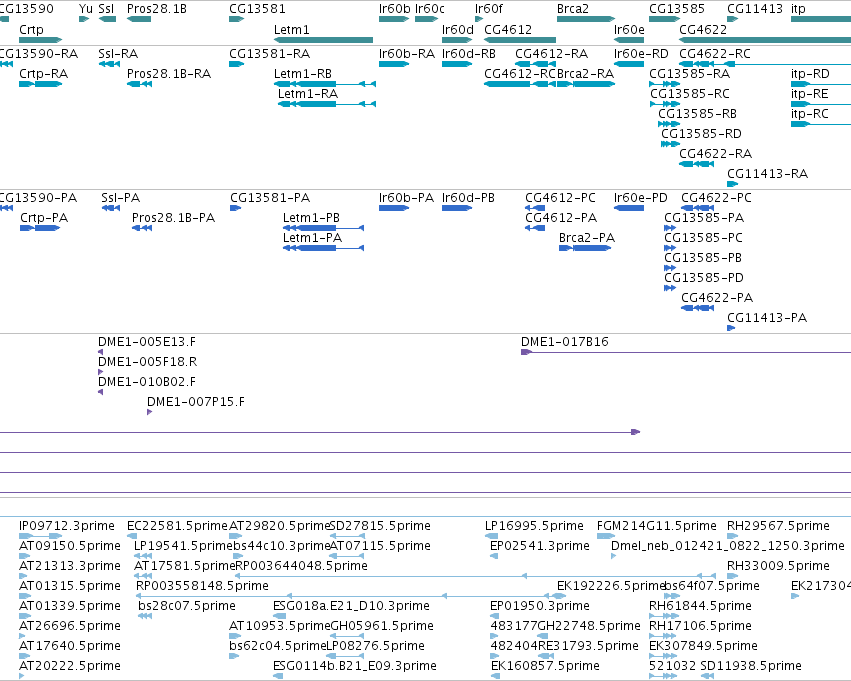Viewport: 851px width, 681px height.
Task: Select the 'Yu' gene label
Action: point(86,9)
